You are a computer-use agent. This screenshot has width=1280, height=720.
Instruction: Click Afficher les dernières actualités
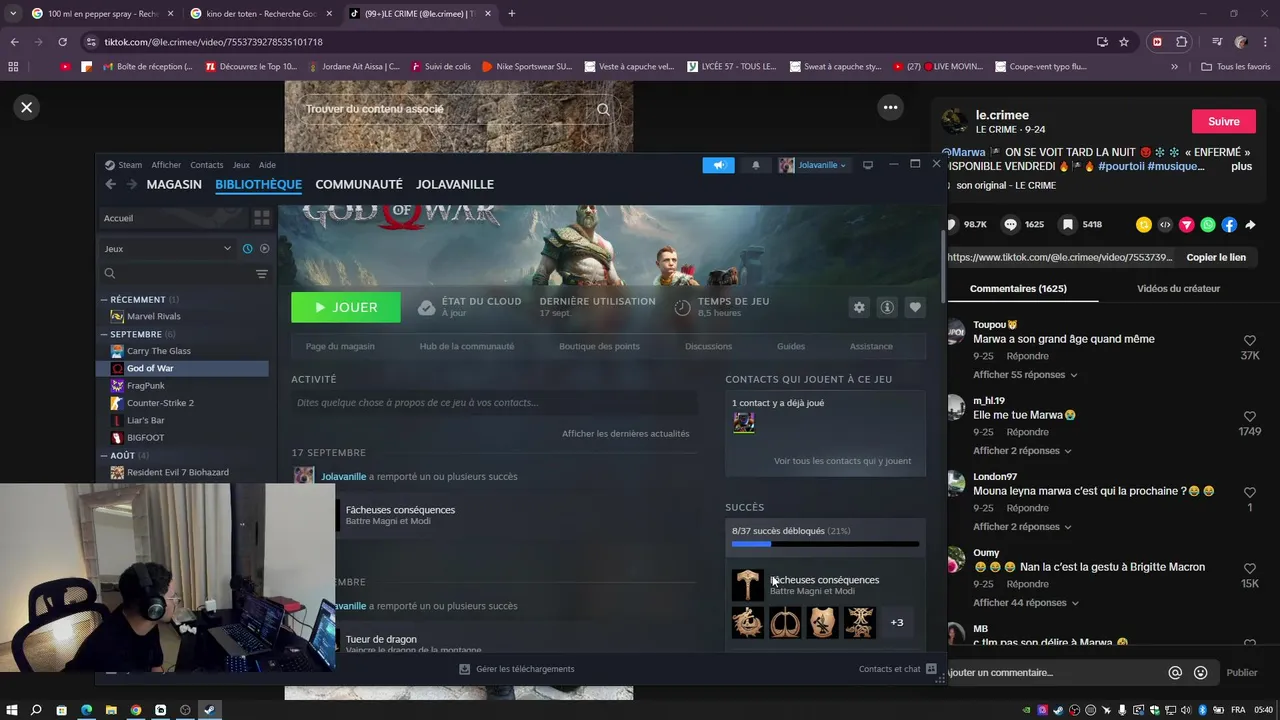[x=625, y=434]
